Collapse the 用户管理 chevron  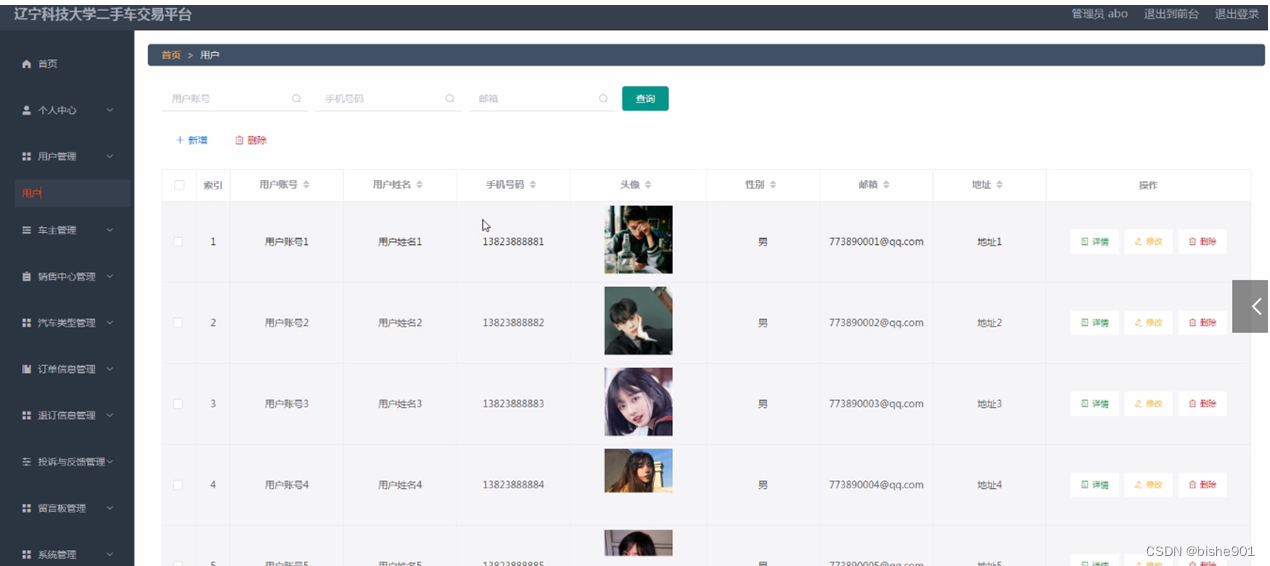click(x=110, y=157)
